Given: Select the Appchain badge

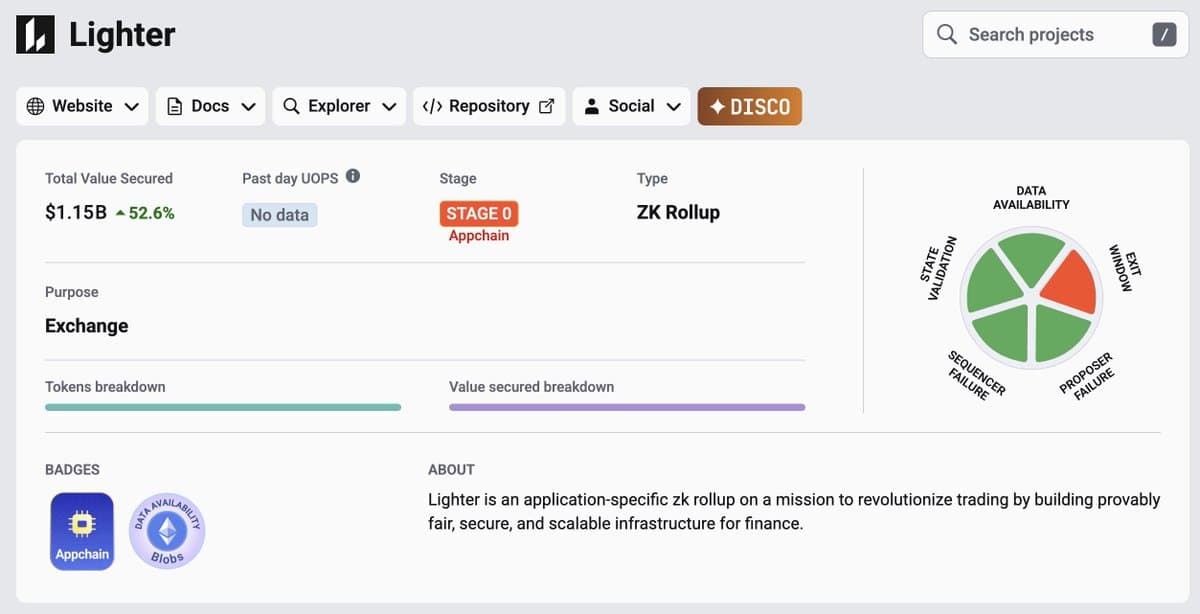Looking at the screenshot, I should pyautogui.click(x=81, y=530).
